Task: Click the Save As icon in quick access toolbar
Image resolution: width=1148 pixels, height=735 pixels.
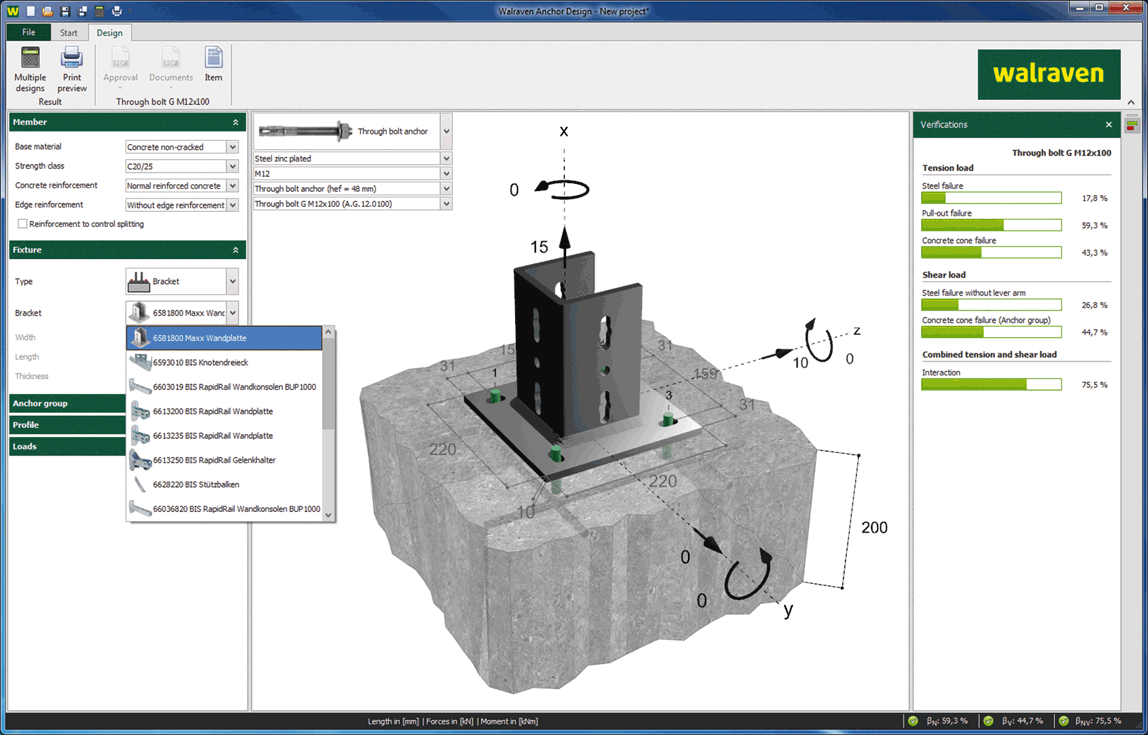Action: [82, 11]
